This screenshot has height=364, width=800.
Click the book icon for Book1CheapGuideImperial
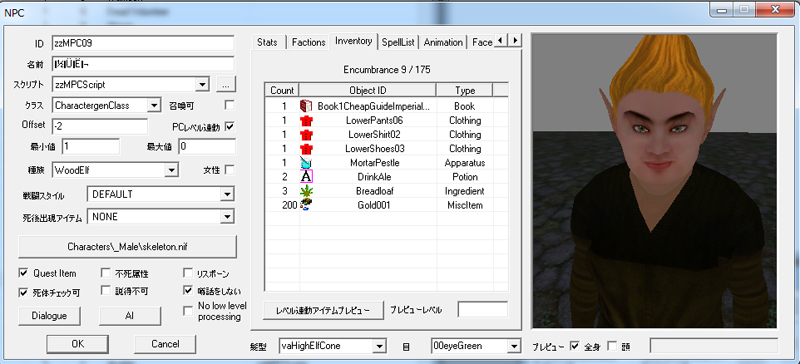coord(306,106)
